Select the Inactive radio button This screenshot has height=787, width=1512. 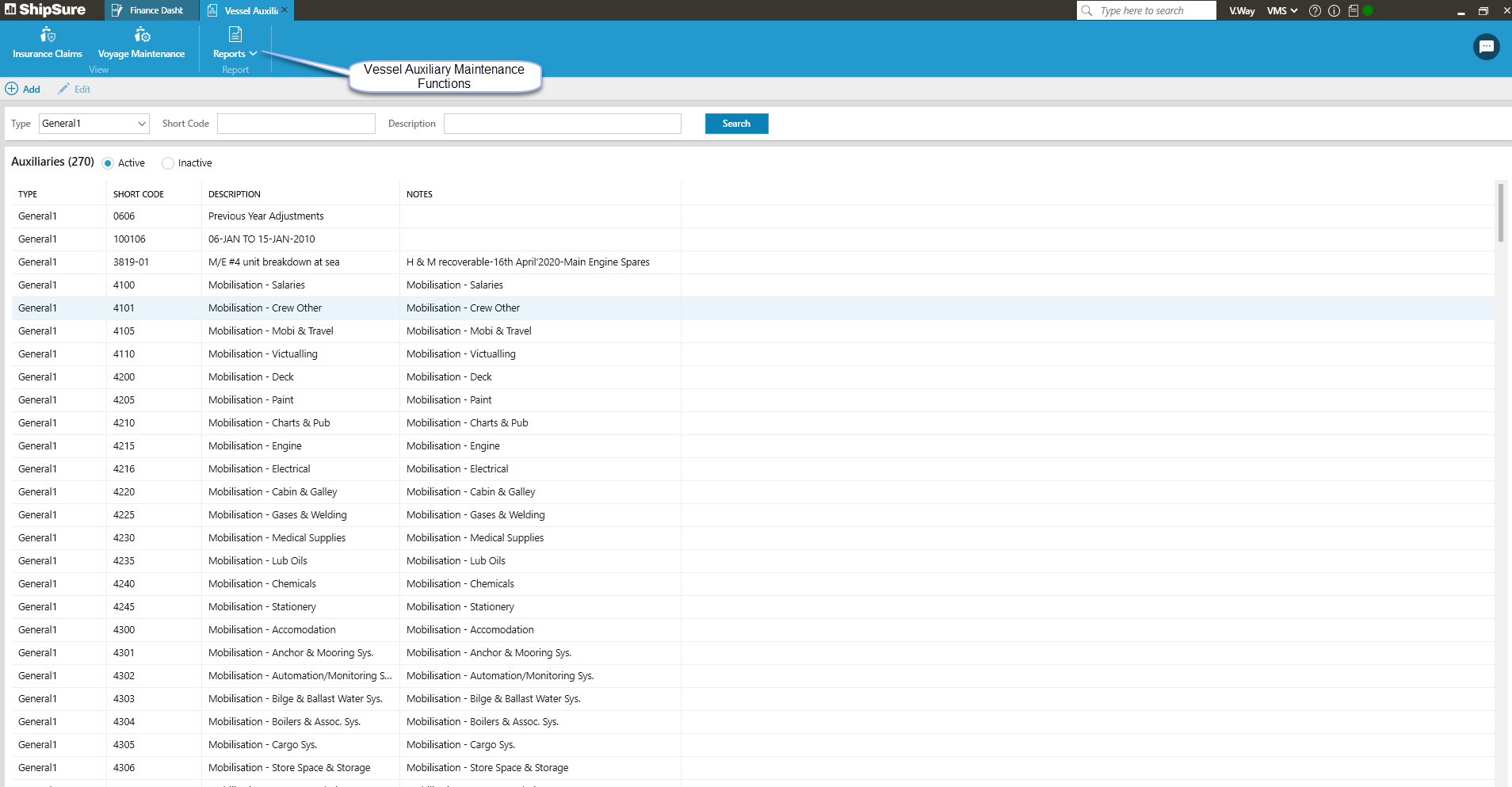[168, 163]
